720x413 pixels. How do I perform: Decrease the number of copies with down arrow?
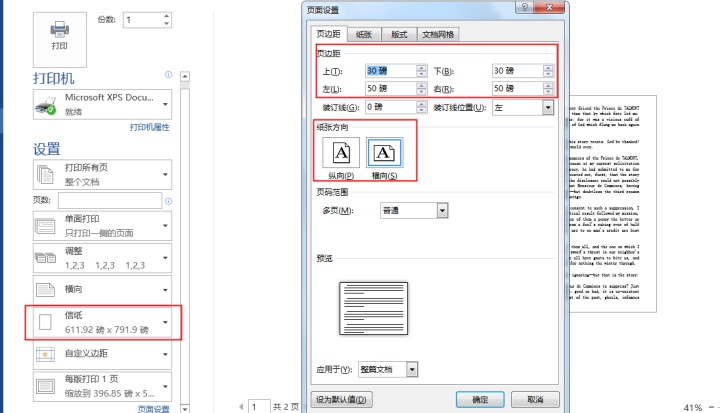[x=166, y=23]
